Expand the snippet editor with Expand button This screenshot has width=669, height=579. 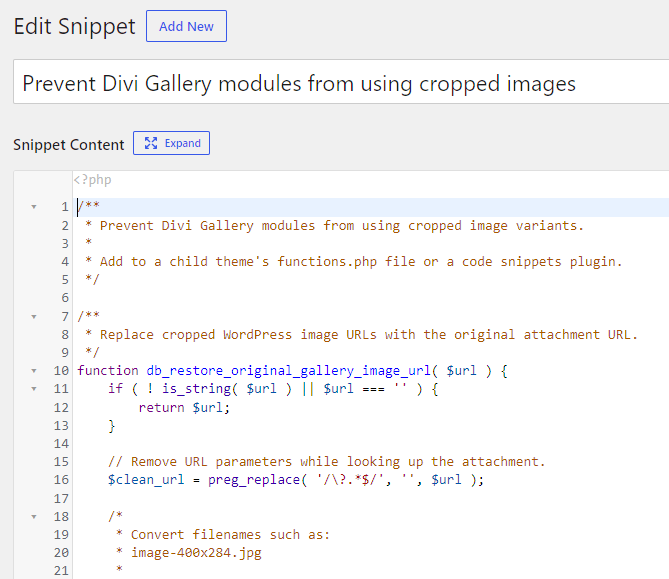[x=171, y=143]
